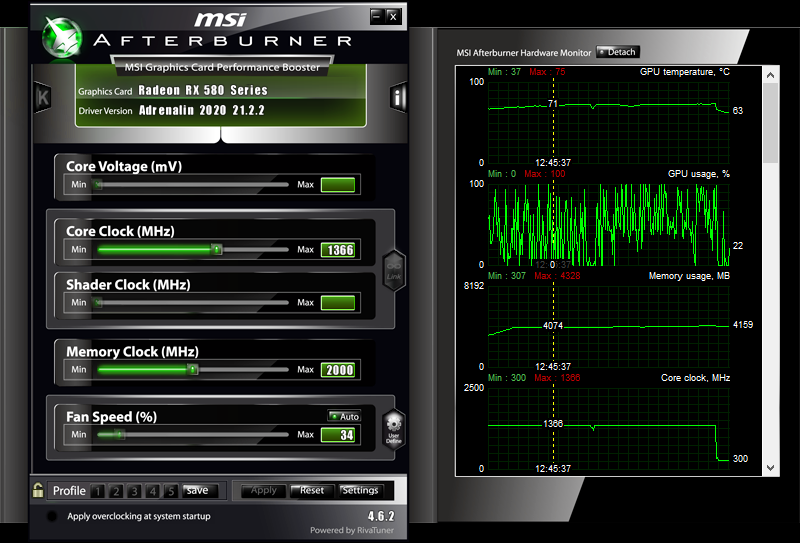
Task: Click the MSI Afterburner Hardware Monitor title
Action: (523, 53)
